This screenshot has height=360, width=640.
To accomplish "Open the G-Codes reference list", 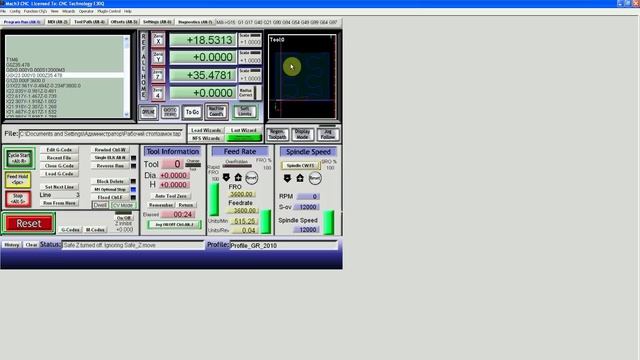I will tap(70, 230).
